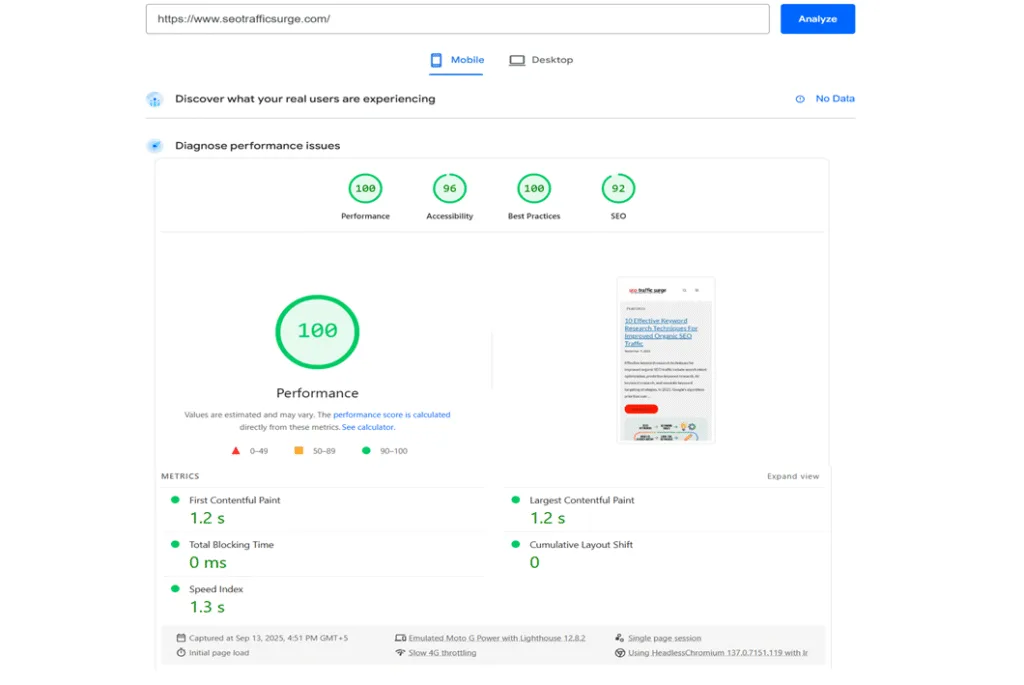The image size is (1024, 685).
Task: Click Emulated Moto G Power device info
Action: coord(496,638)
